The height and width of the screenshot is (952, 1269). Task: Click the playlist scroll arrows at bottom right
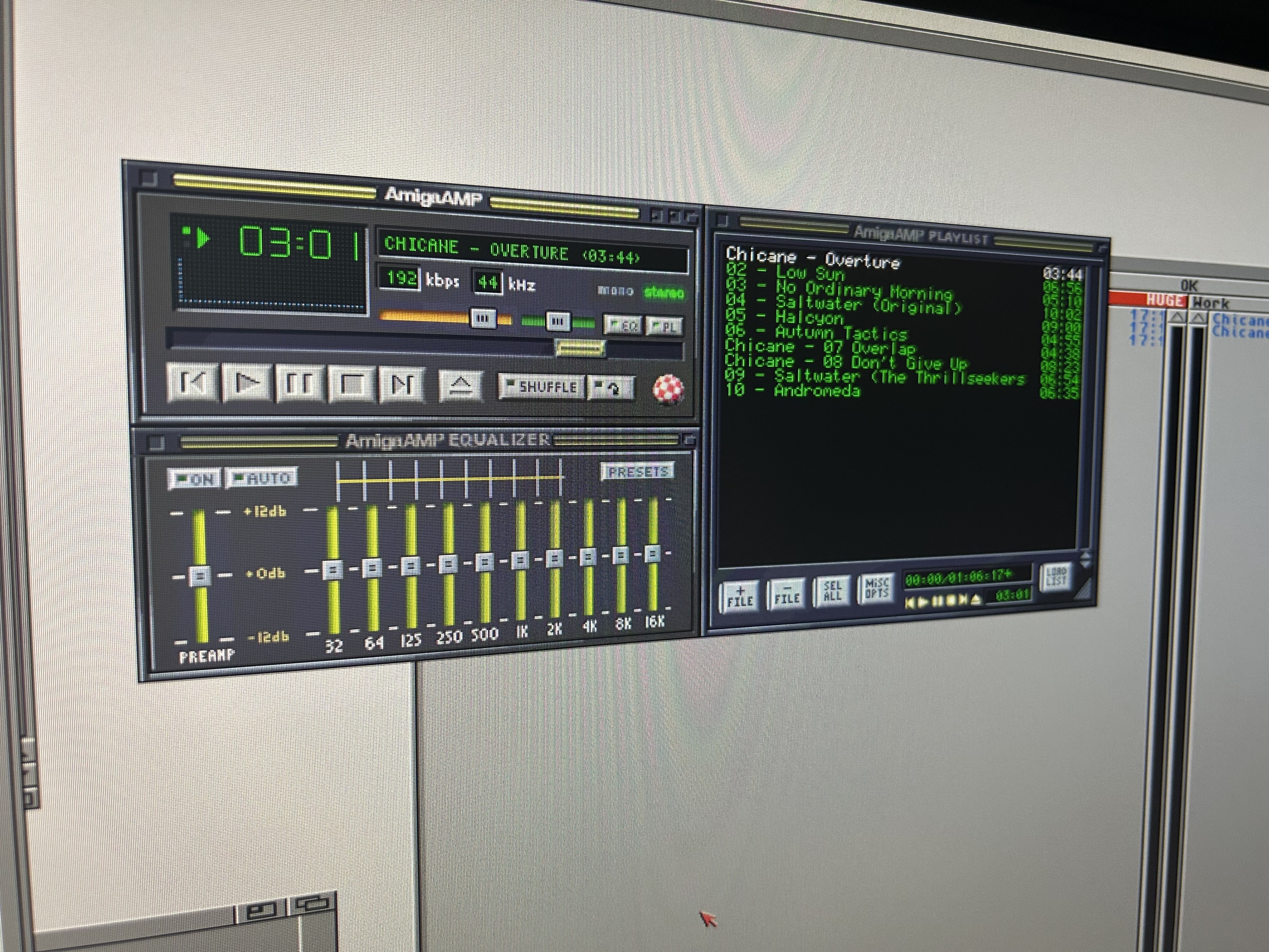[x=1085, y=560]
